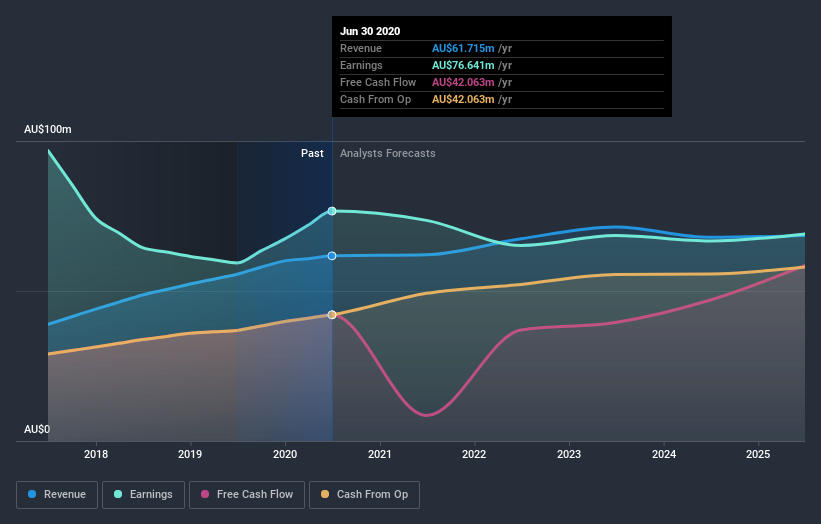Image resolution: width=821 pixels, height=524 pixels.
Task: Click the 2024 x-axis label
Action: [x=663, y=454]
